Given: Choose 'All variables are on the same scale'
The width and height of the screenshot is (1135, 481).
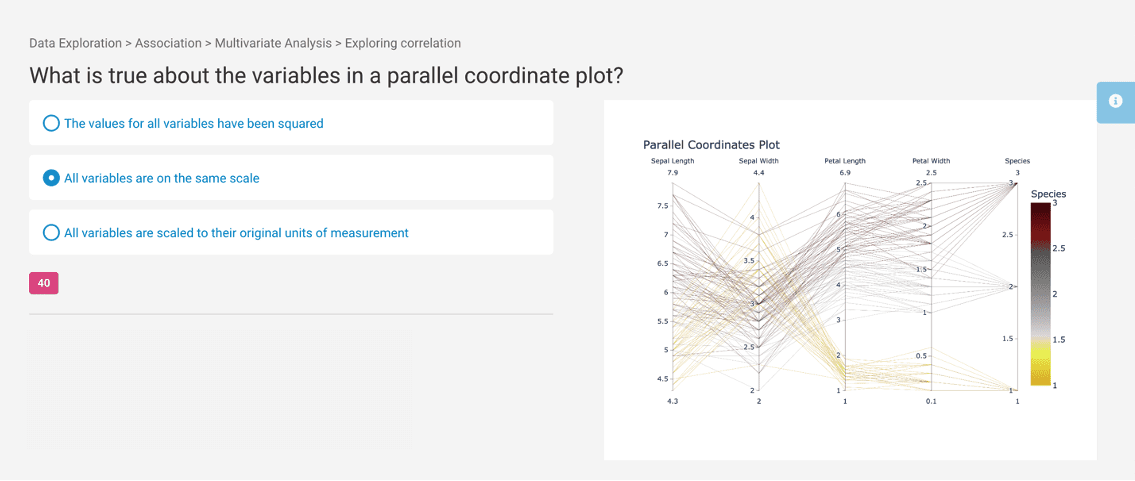Looking at the screenshot, I should 291,178.
